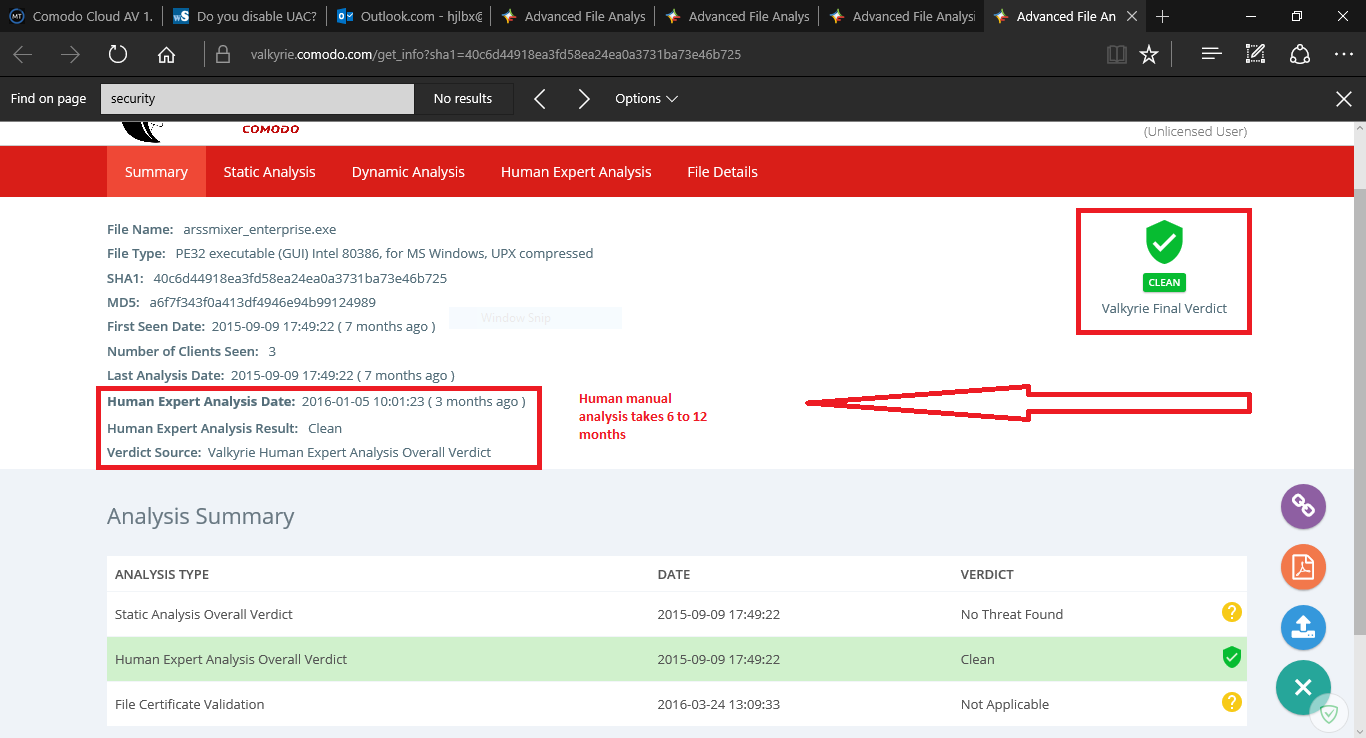This screenshot has width=1366, height=738.
Task: Click the First Seen Date value
Action: tap(323, 327)
